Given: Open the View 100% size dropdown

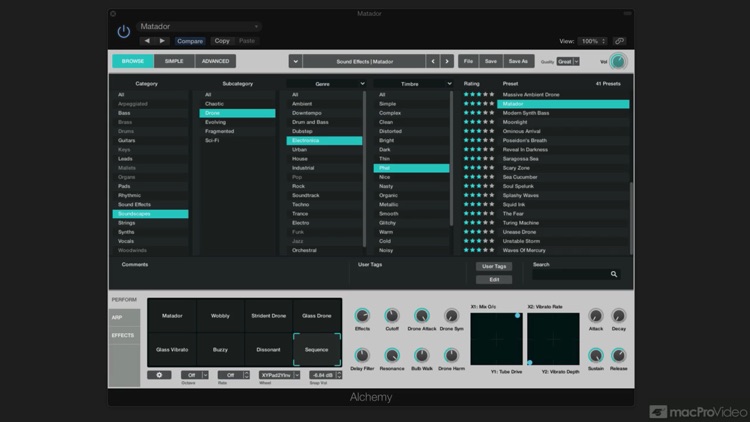Looking at the screenshot, I should pos(592,41).
